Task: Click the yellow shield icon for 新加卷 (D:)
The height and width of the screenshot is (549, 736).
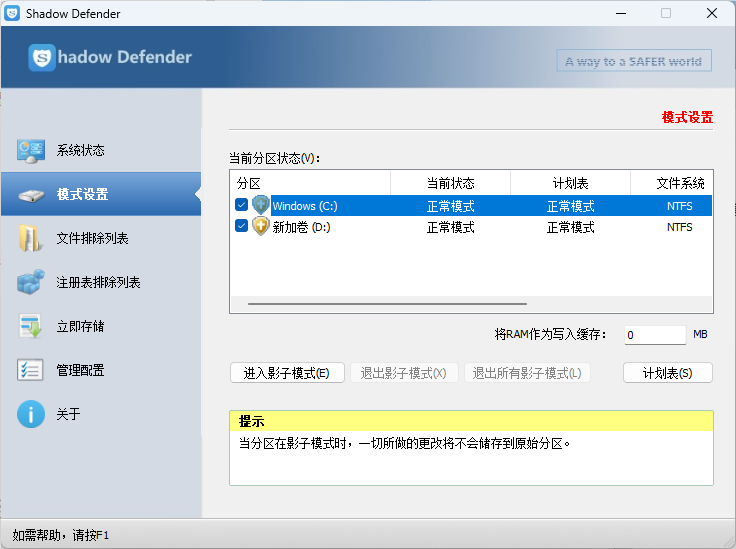Action: [261, 226]
